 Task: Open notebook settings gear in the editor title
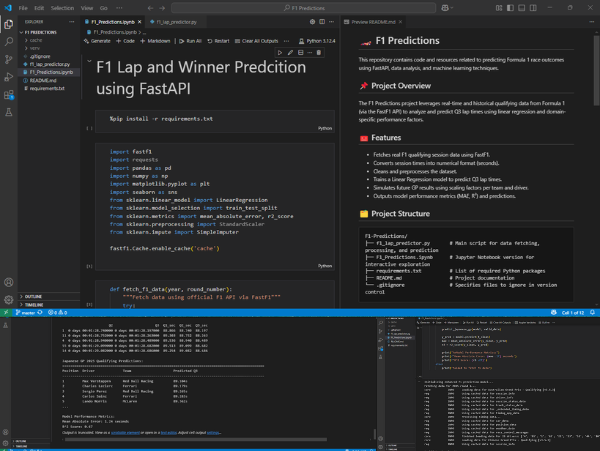point(312,22)
